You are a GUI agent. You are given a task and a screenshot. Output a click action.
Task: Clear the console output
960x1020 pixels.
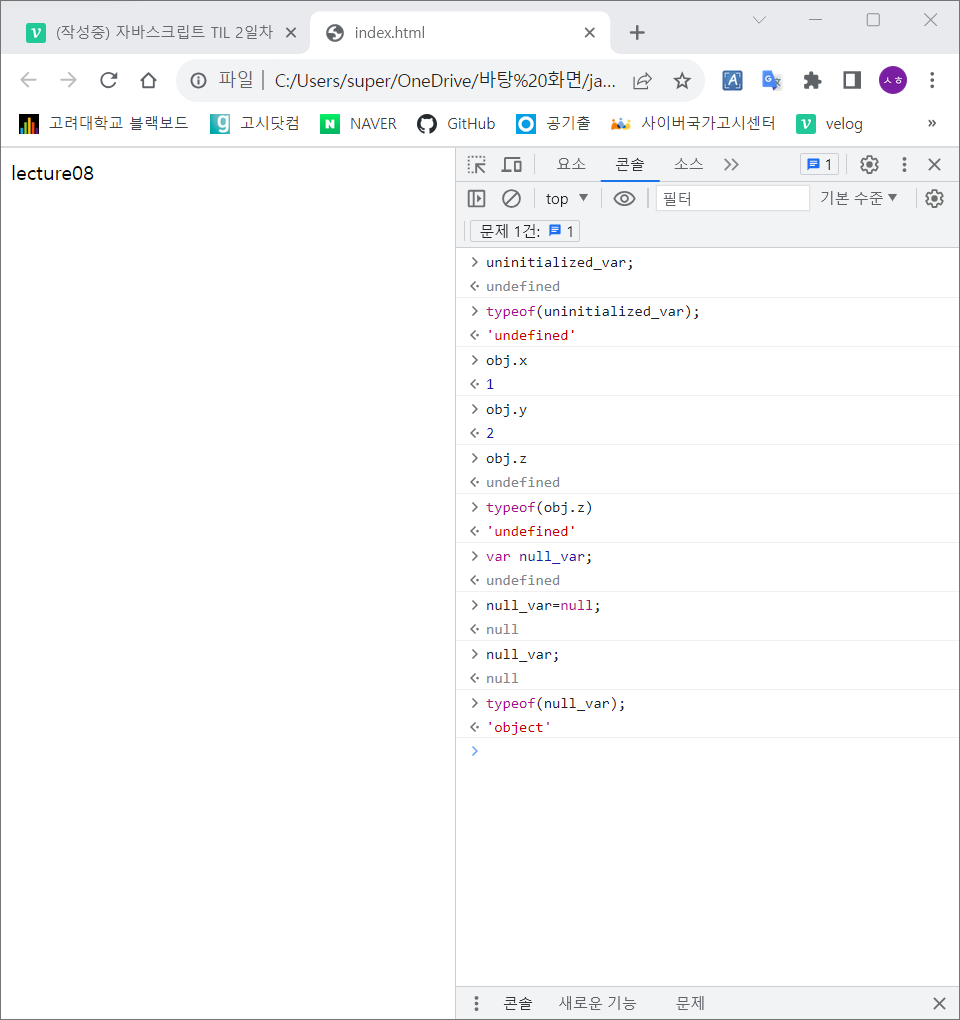[x=511, y=198]
